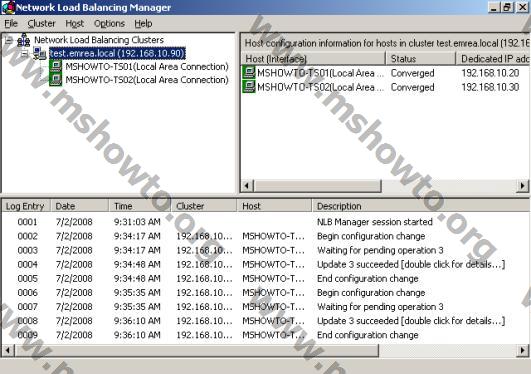Click the log pane's left scroll arrow
531x374 pixels.
coord(8,350)
